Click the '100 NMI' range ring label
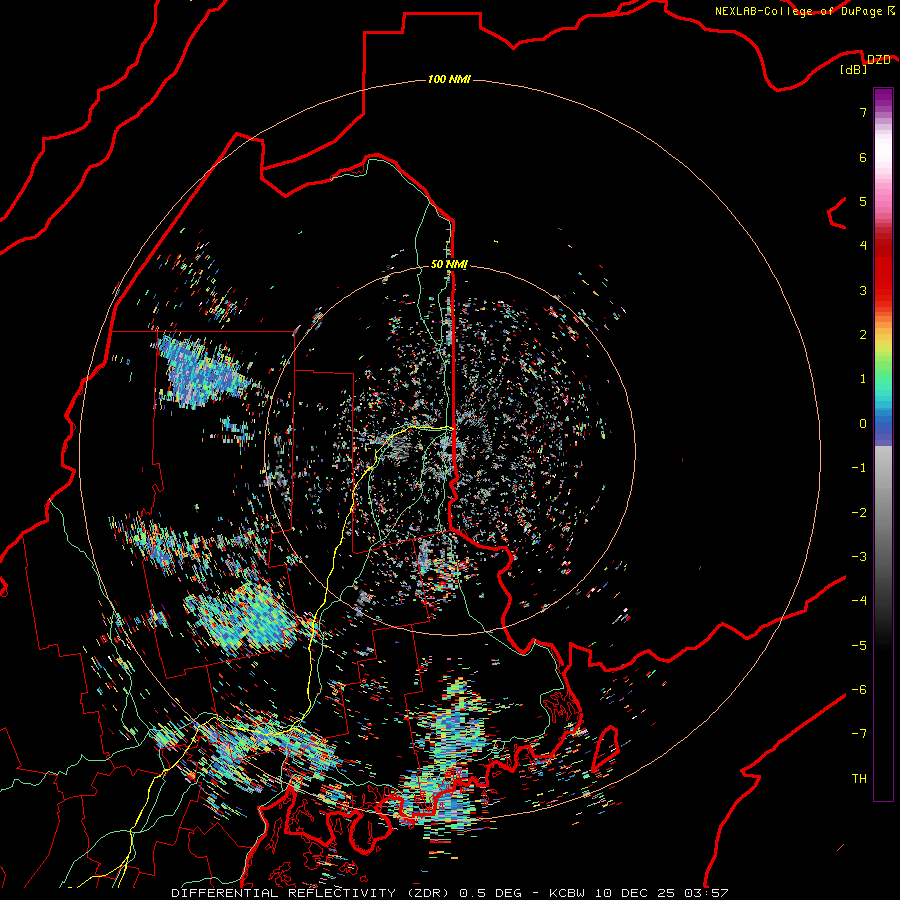Screen dimensions: 900x900 (449, 79)
